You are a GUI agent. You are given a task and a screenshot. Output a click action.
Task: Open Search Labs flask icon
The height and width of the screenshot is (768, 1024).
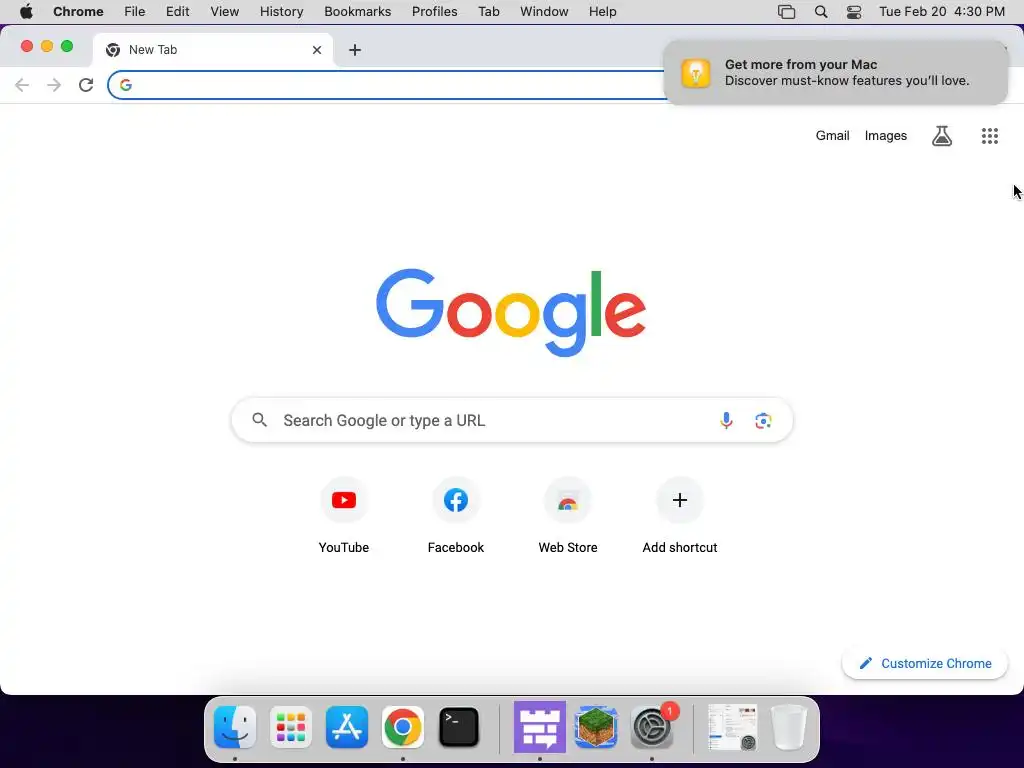942,136
